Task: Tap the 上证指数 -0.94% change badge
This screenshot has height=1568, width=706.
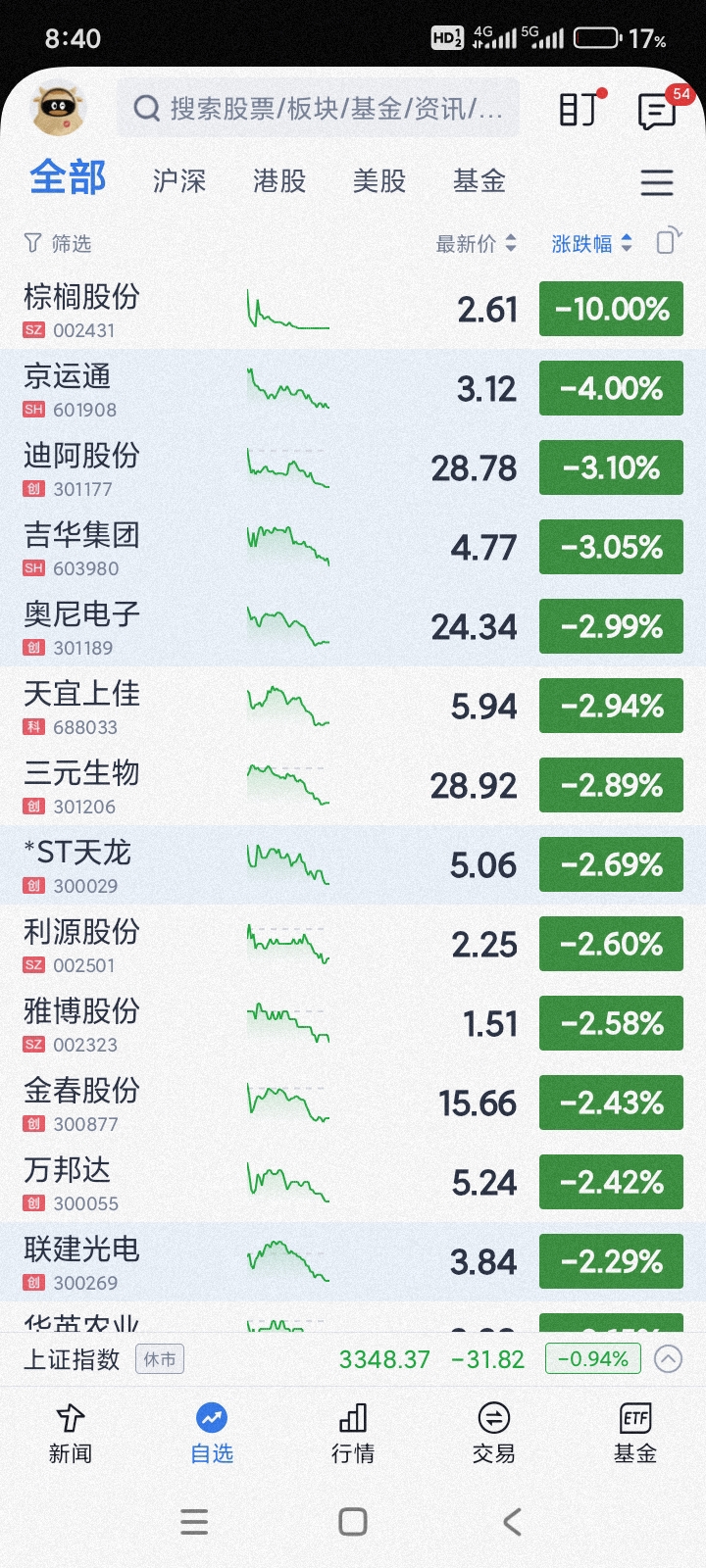Action: (x=593, y=1359)
